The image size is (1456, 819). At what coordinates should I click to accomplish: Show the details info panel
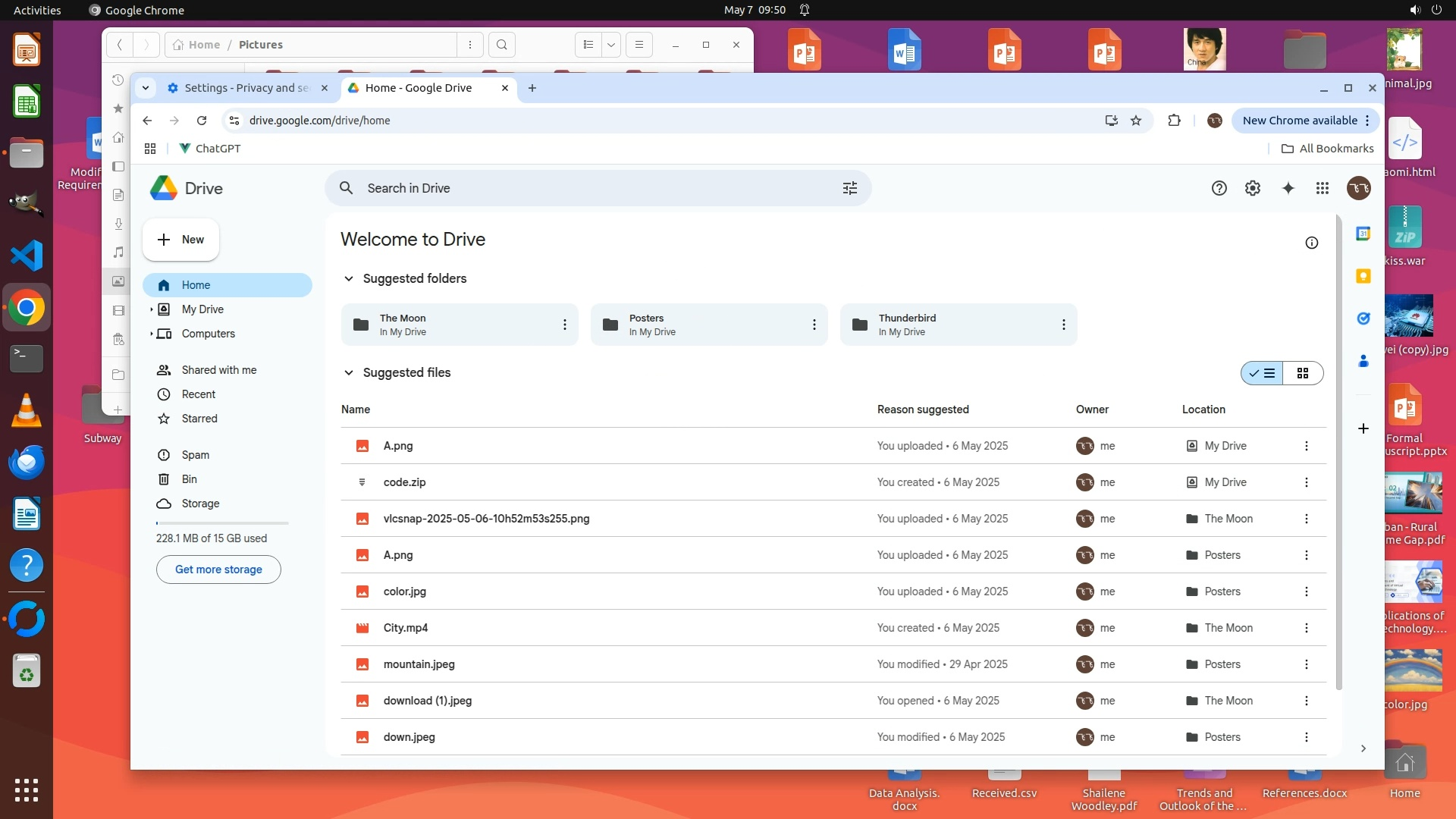(1311, 243)
